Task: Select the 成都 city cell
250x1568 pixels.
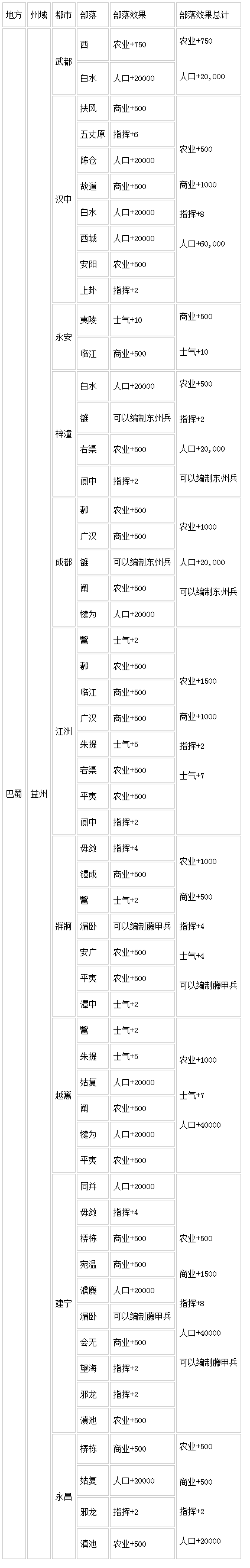Action: coord(63,563)
